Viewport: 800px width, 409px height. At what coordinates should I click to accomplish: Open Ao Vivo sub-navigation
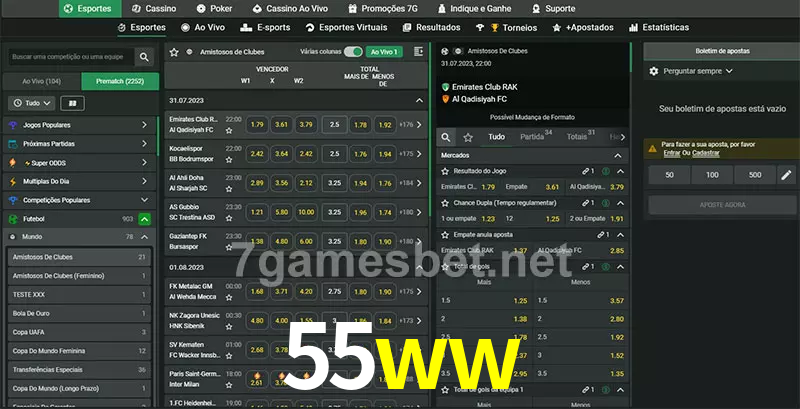203,28
